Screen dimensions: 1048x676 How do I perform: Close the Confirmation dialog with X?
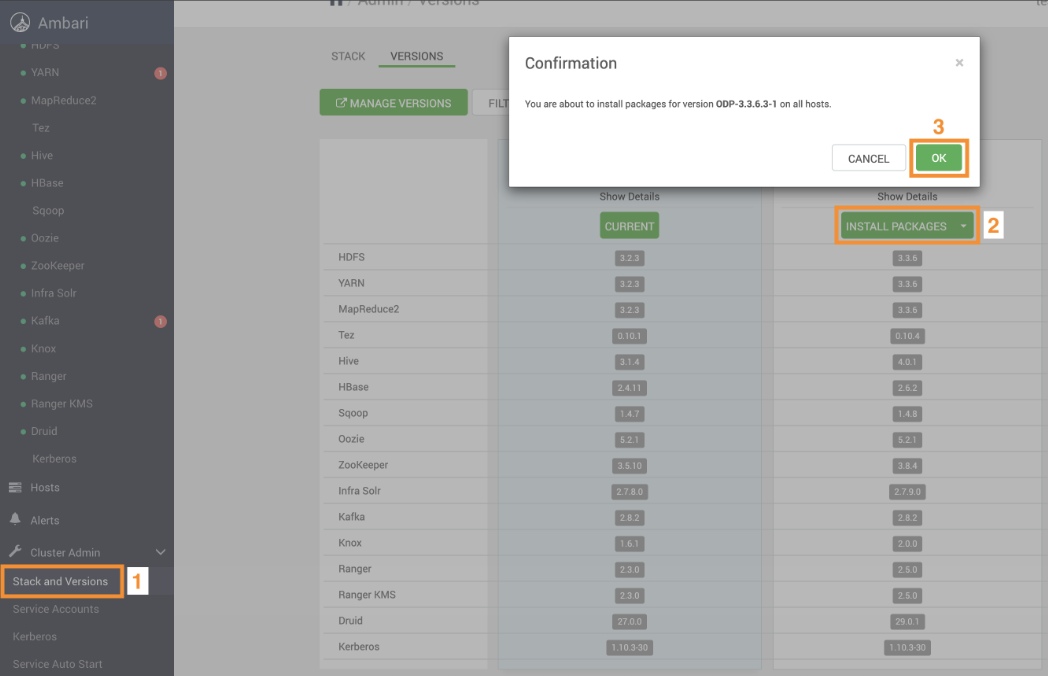click(x=959, y=63)
